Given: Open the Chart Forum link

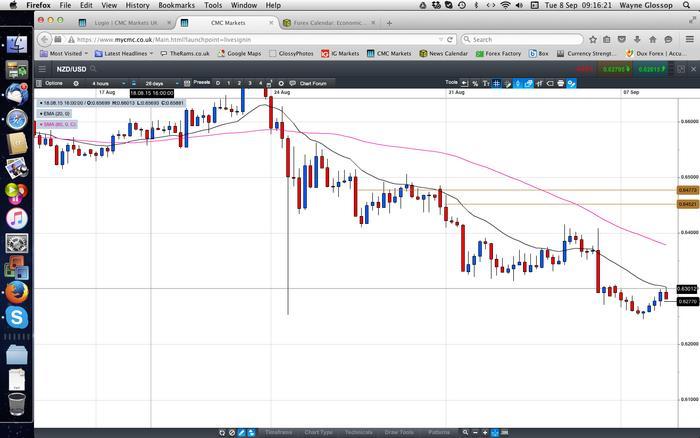Looking at the screenshot, I should tap(308, 83).
